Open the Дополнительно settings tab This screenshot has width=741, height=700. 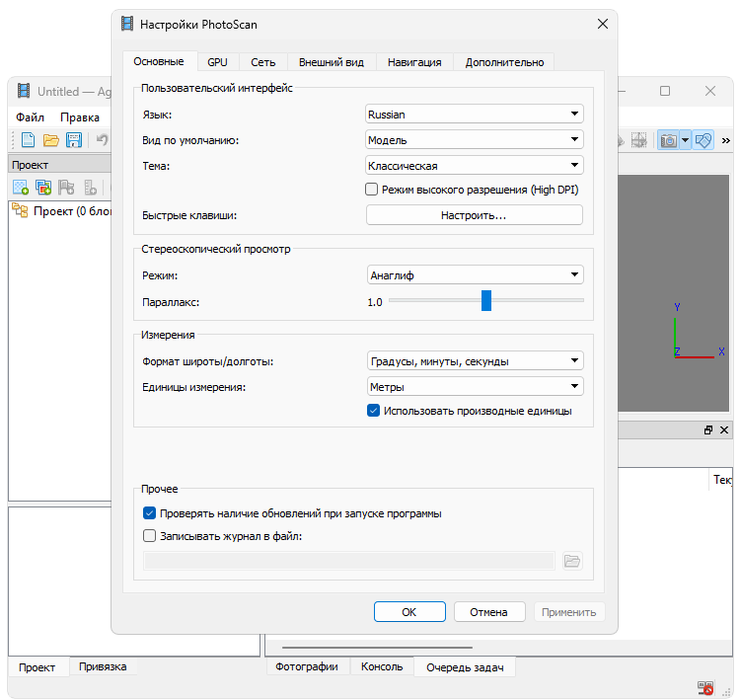504,62
